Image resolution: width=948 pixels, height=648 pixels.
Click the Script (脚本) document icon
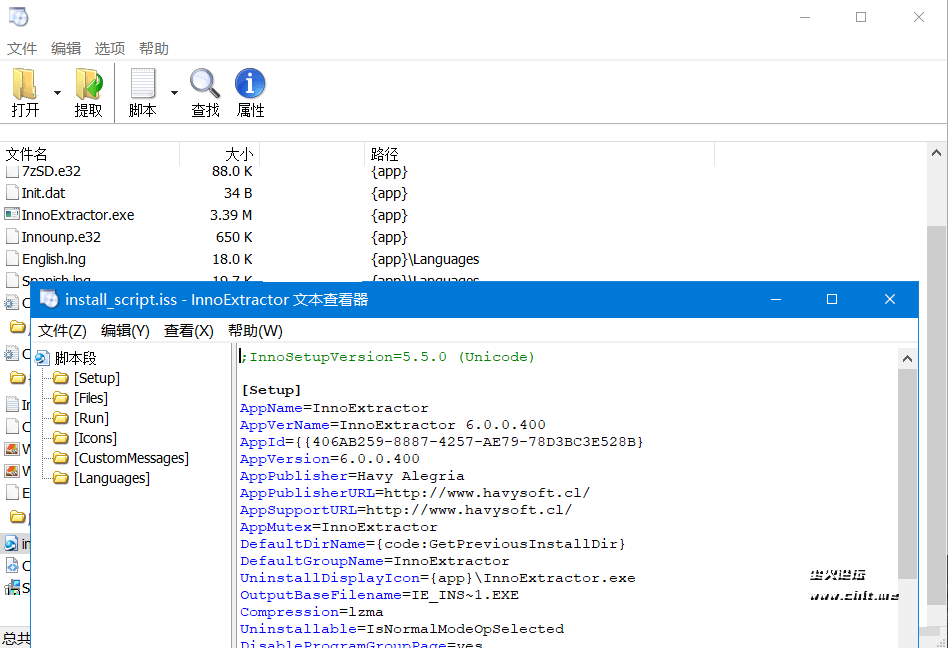click(143, 85)
